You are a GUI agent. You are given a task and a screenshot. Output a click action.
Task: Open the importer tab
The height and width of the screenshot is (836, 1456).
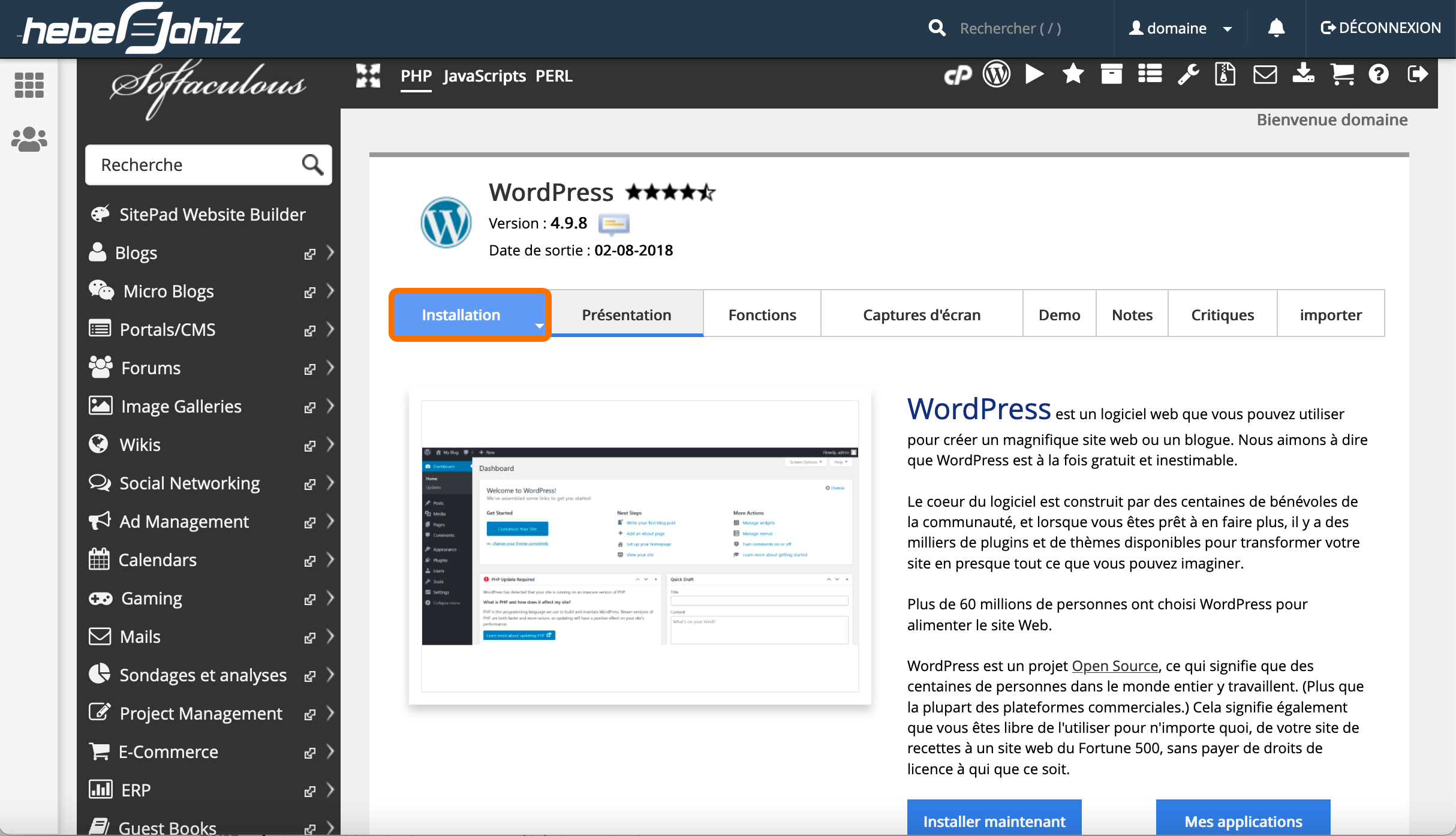point(1331,315)
